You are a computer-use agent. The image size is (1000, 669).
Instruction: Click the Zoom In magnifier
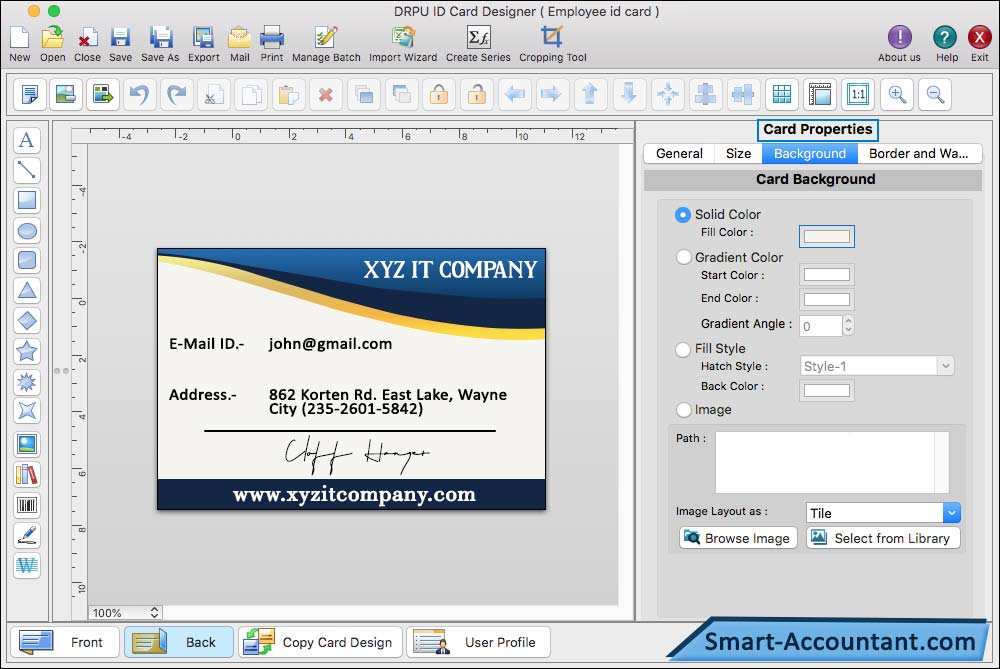pos(897,94)
